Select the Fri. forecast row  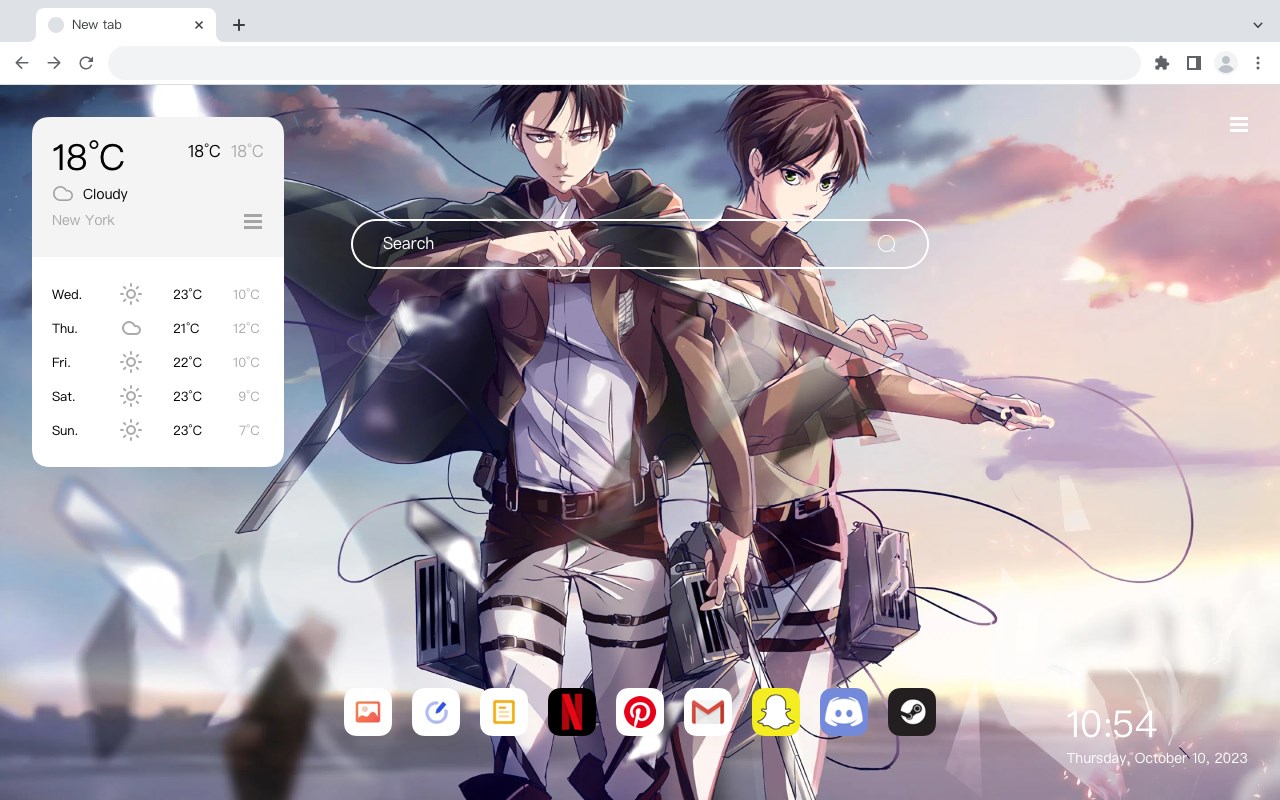pyautogui.click(x=158, y=362)
